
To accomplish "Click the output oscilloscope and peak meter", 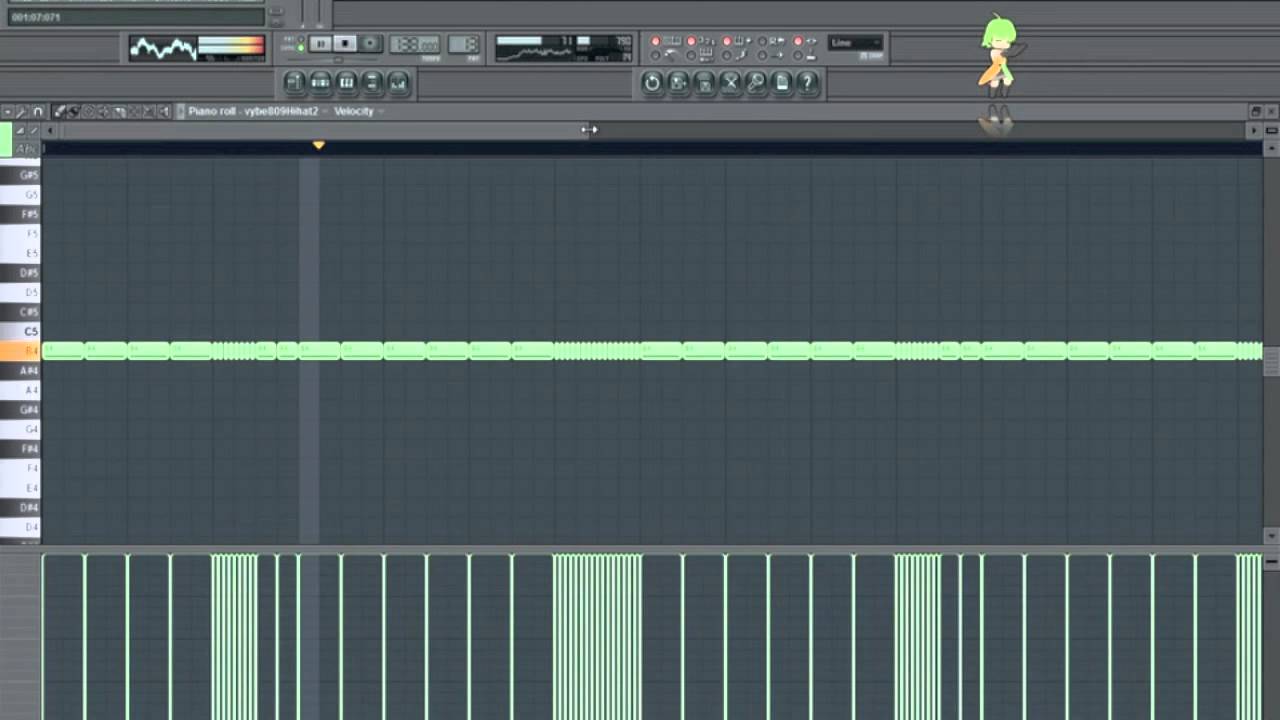I will click(x=196, y=48).
